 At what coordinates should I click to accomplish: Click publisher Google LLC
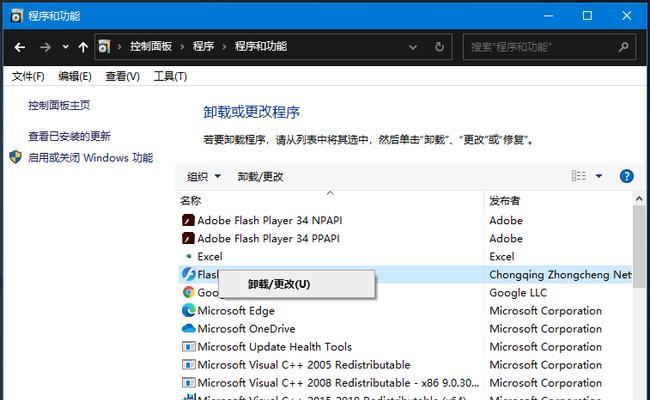point(518,293)
